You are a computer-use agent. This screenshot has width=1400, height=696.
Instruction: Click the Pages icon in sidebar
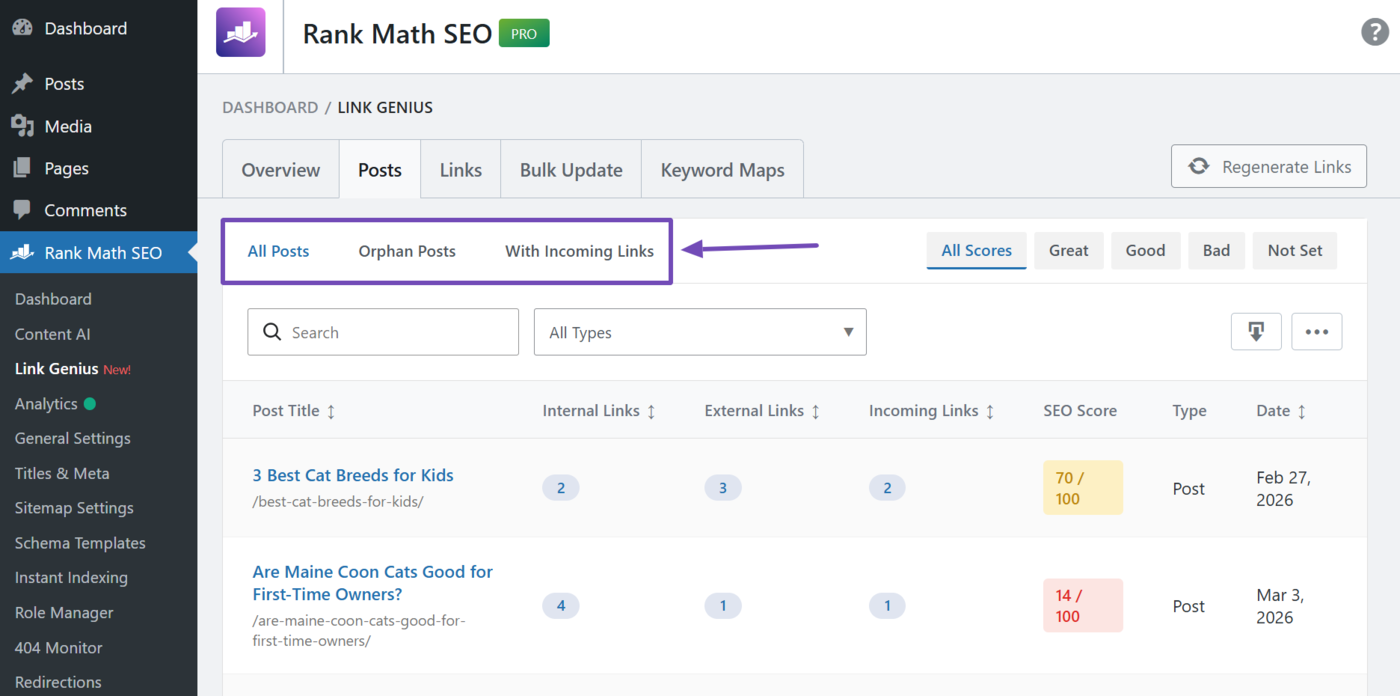click(22, 168)
